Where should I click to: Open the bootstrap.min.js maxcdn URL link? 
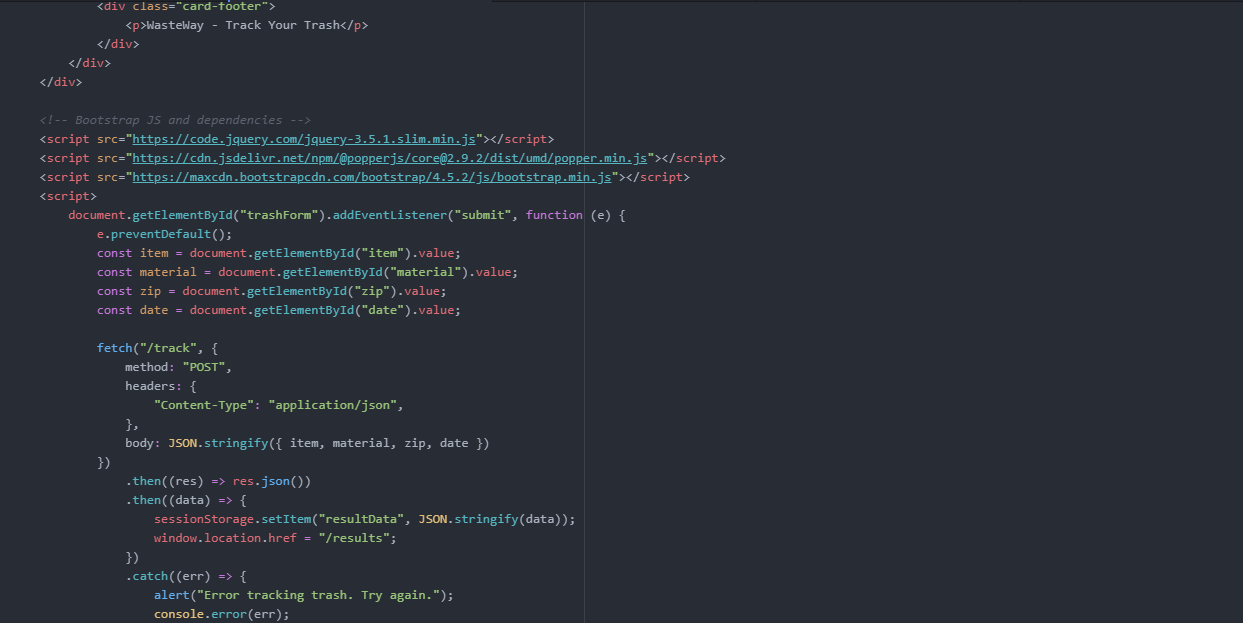tap(372, 177)
